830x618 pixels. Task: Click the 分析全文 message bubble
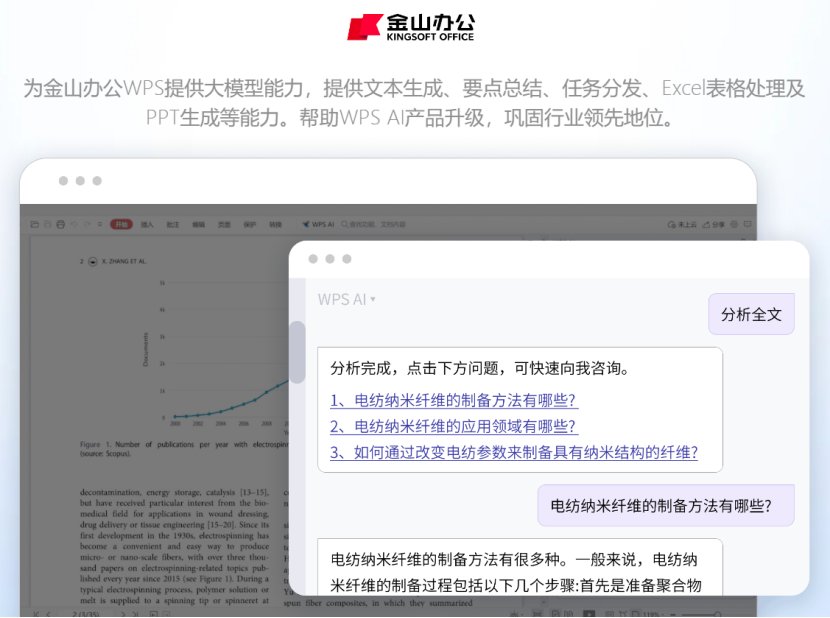click(751, 314)
